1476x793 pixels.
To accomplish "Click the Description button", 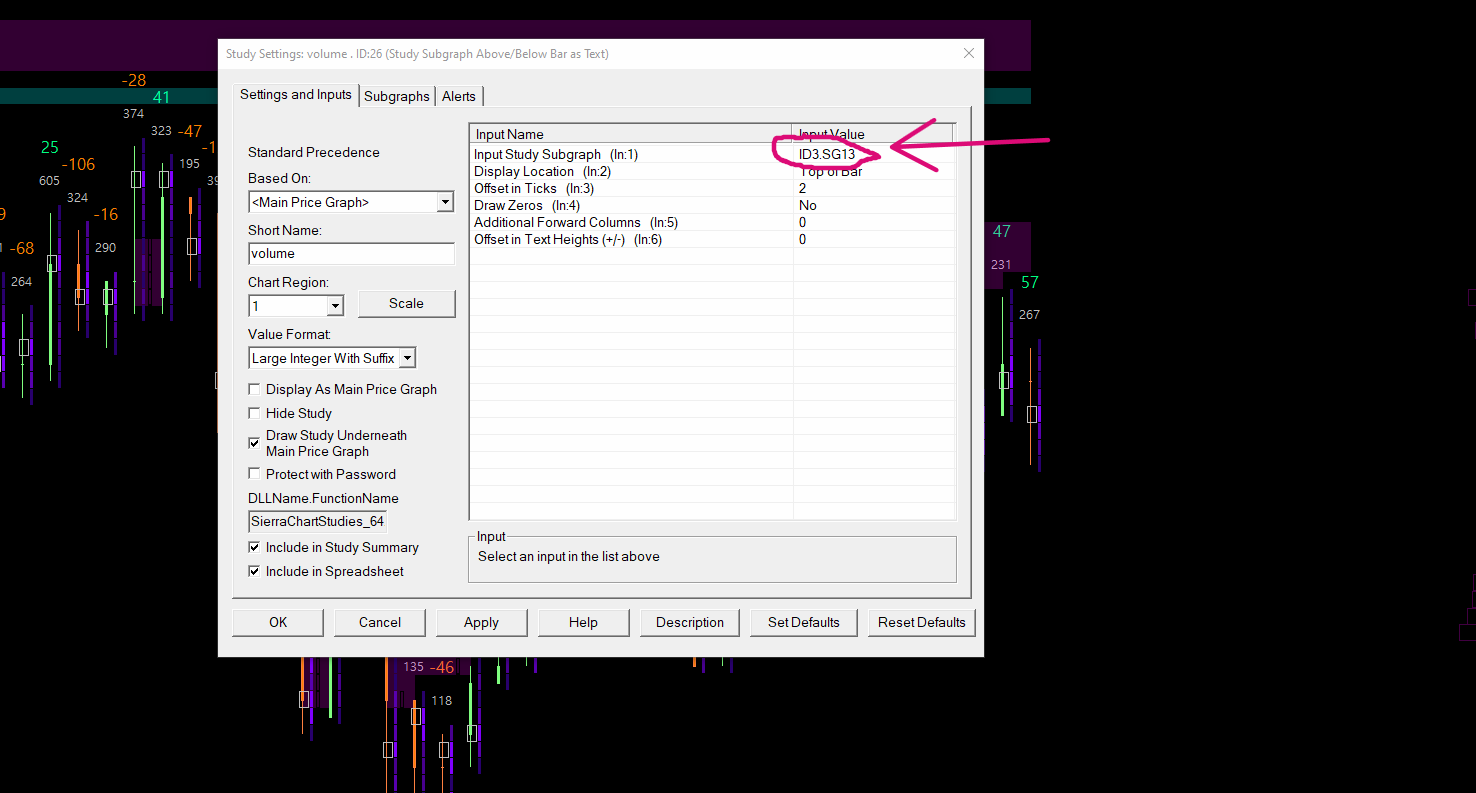I will tap(690, 622).
